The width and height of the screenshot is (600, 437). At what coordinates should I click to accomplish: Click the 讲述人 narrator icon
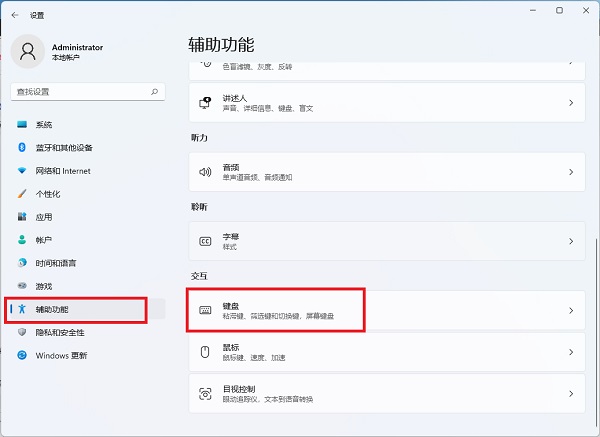coord(205,102)
